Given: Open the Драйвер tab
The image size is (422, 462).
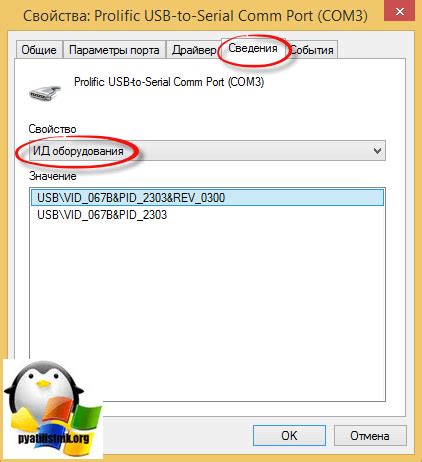Looking at the screenshot, I should pos(194,50).
